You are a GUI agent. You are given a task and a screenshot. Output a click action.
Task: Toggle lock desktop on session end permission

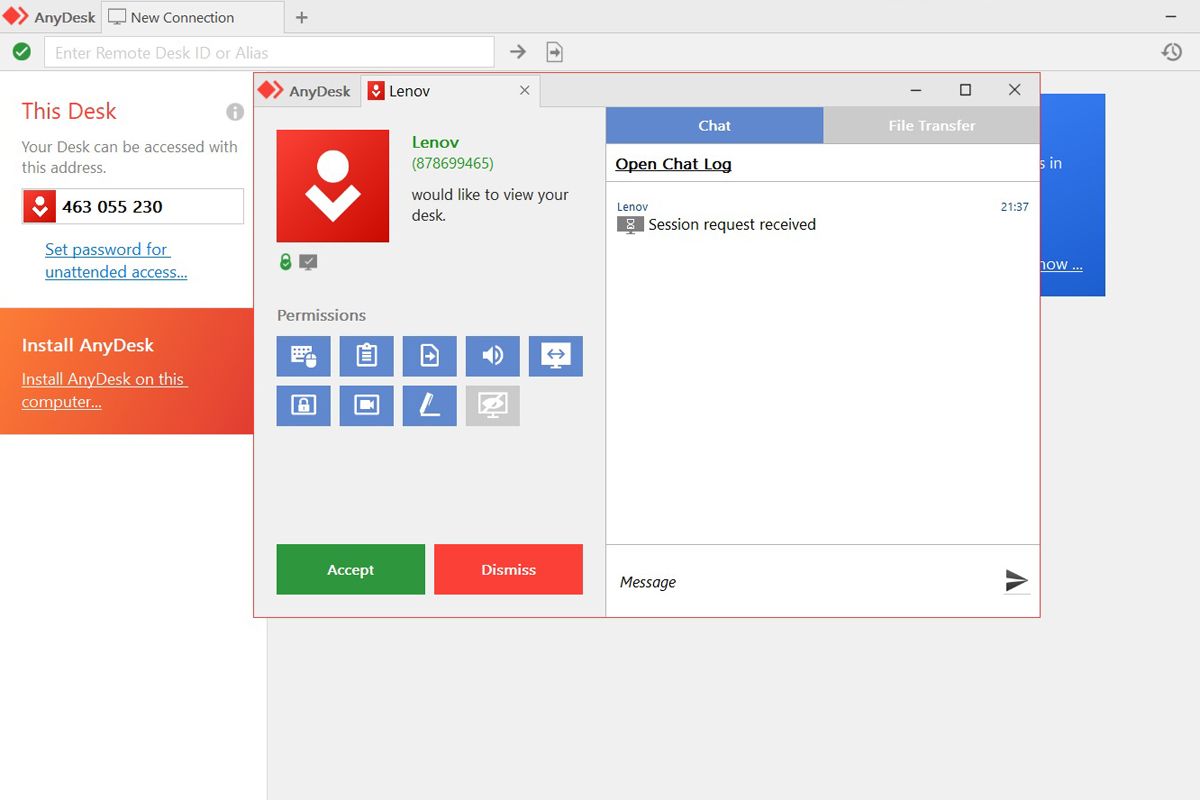point(303,405)
